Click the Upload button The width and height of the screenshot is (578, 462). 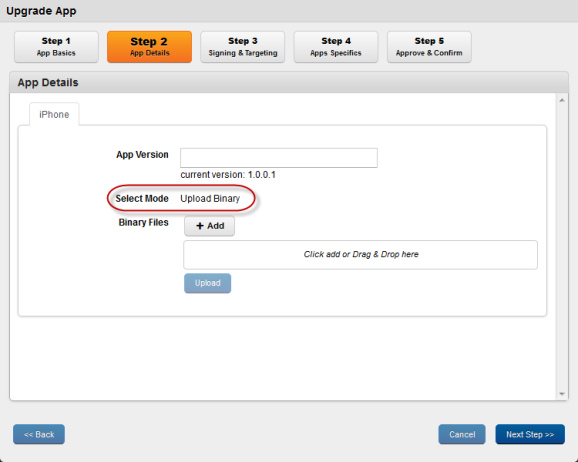[x=208, y=283]
